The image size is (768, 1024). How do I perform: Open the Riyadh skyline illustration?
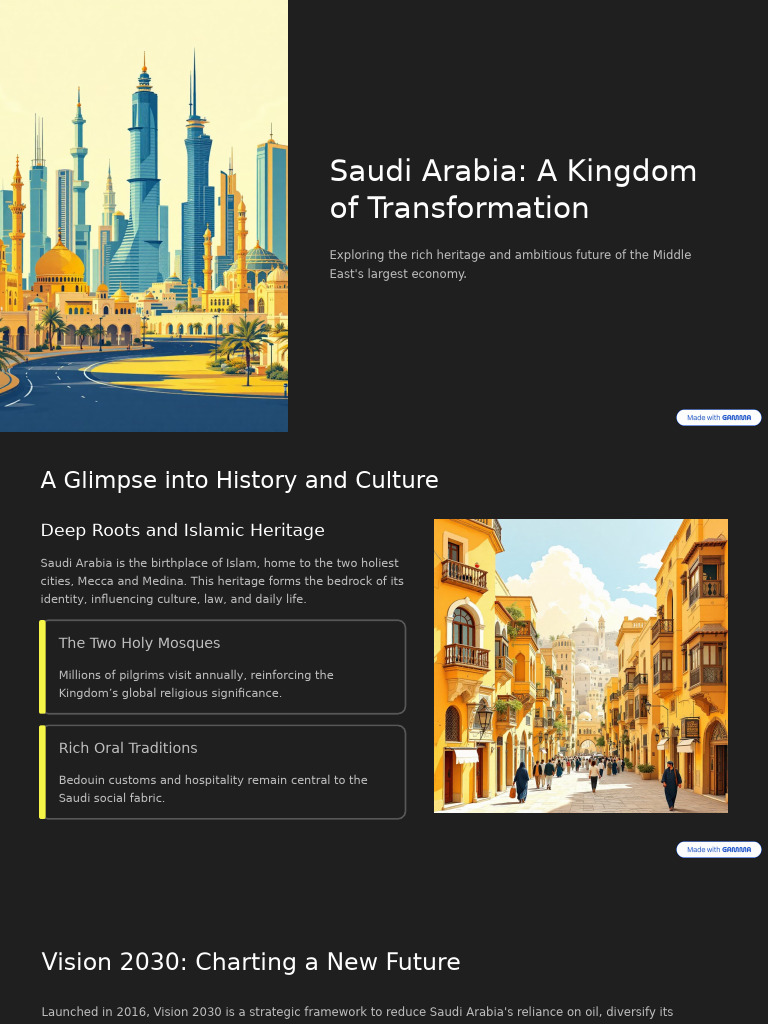144,216
